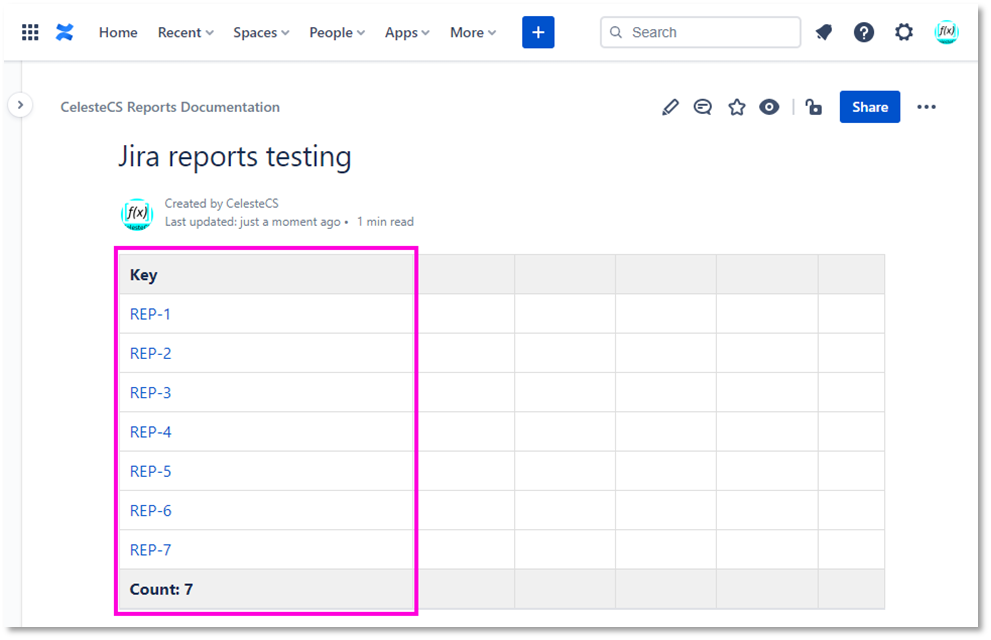Go to Home in the navigation bar
This screenshot has width=991, height=640.
[x=118, y=32]
